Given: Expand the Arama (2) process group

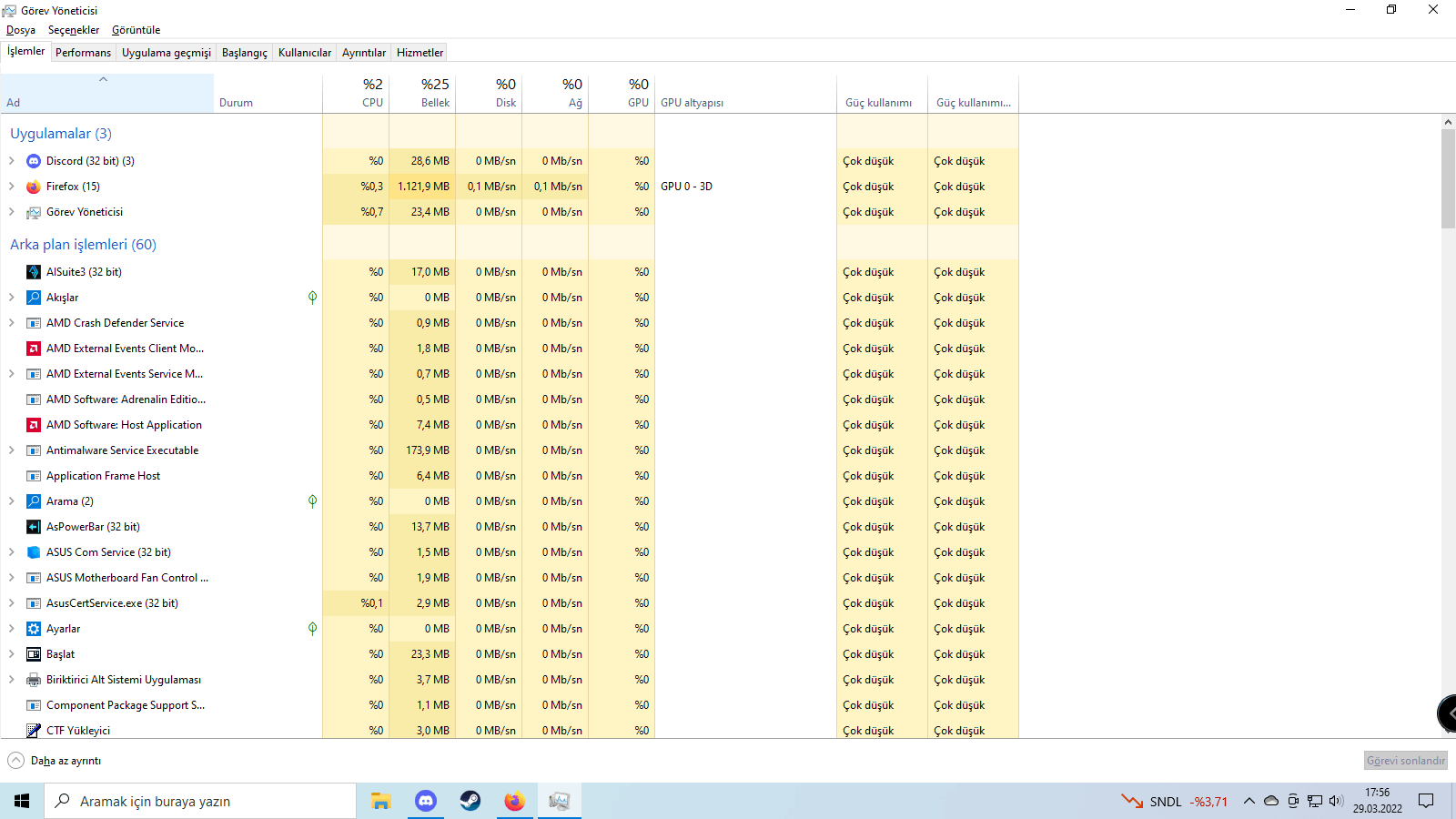Looking at the screenshot, I should (11, 501).
